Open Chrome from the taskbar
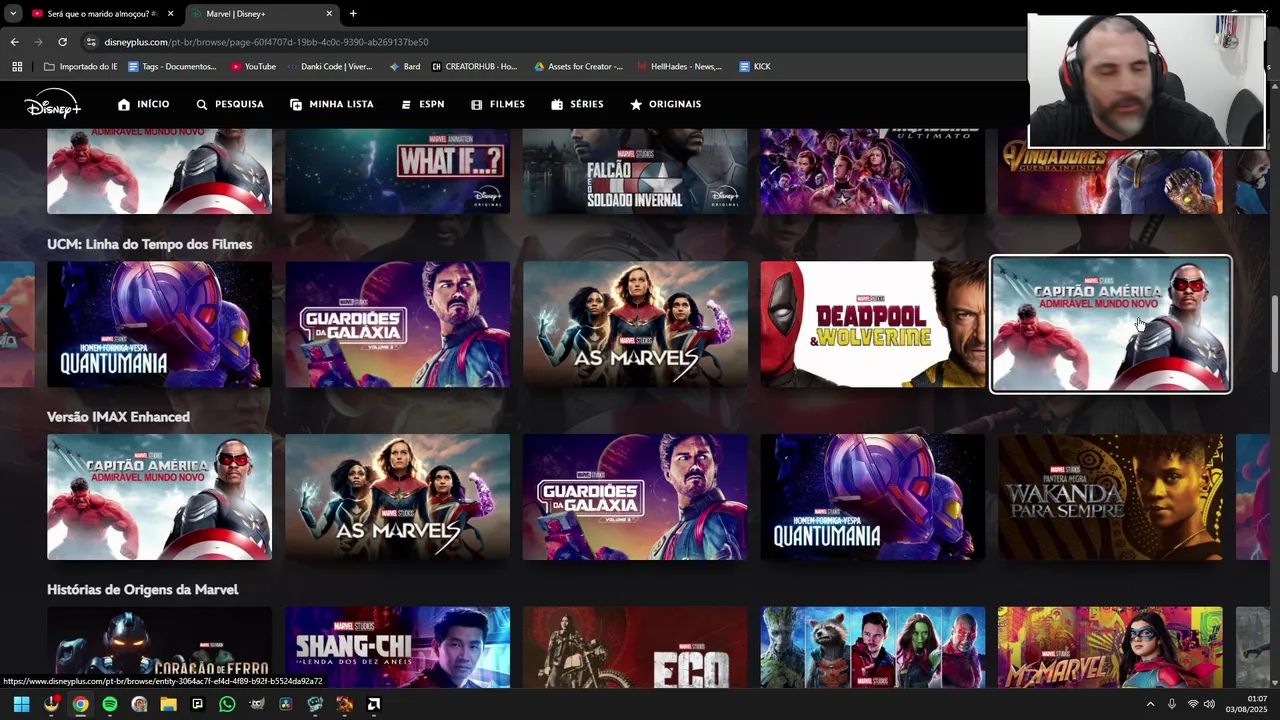This screenshot has height=720, width=1280. click(80, 704)
